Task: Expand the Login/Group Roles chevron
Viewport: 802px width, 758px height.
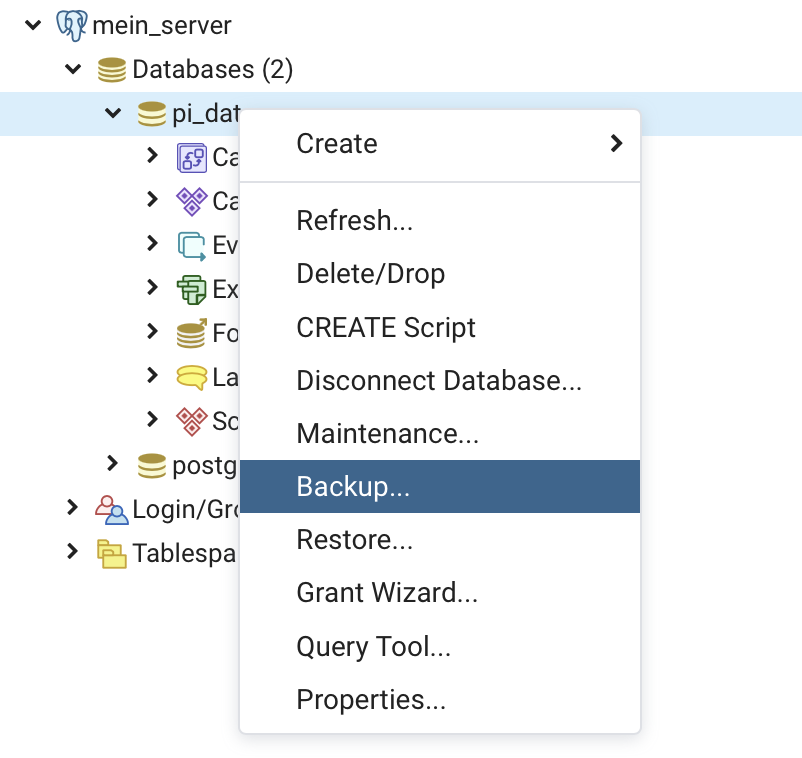Action: [x=73, y=507]
